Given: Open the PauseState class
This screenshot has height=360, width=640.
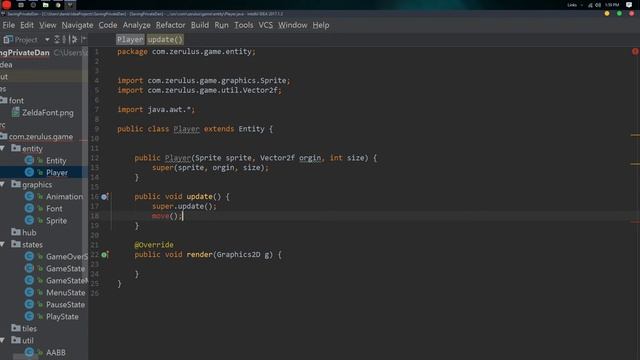Looking at the screenshot, I should pos(65,305).
